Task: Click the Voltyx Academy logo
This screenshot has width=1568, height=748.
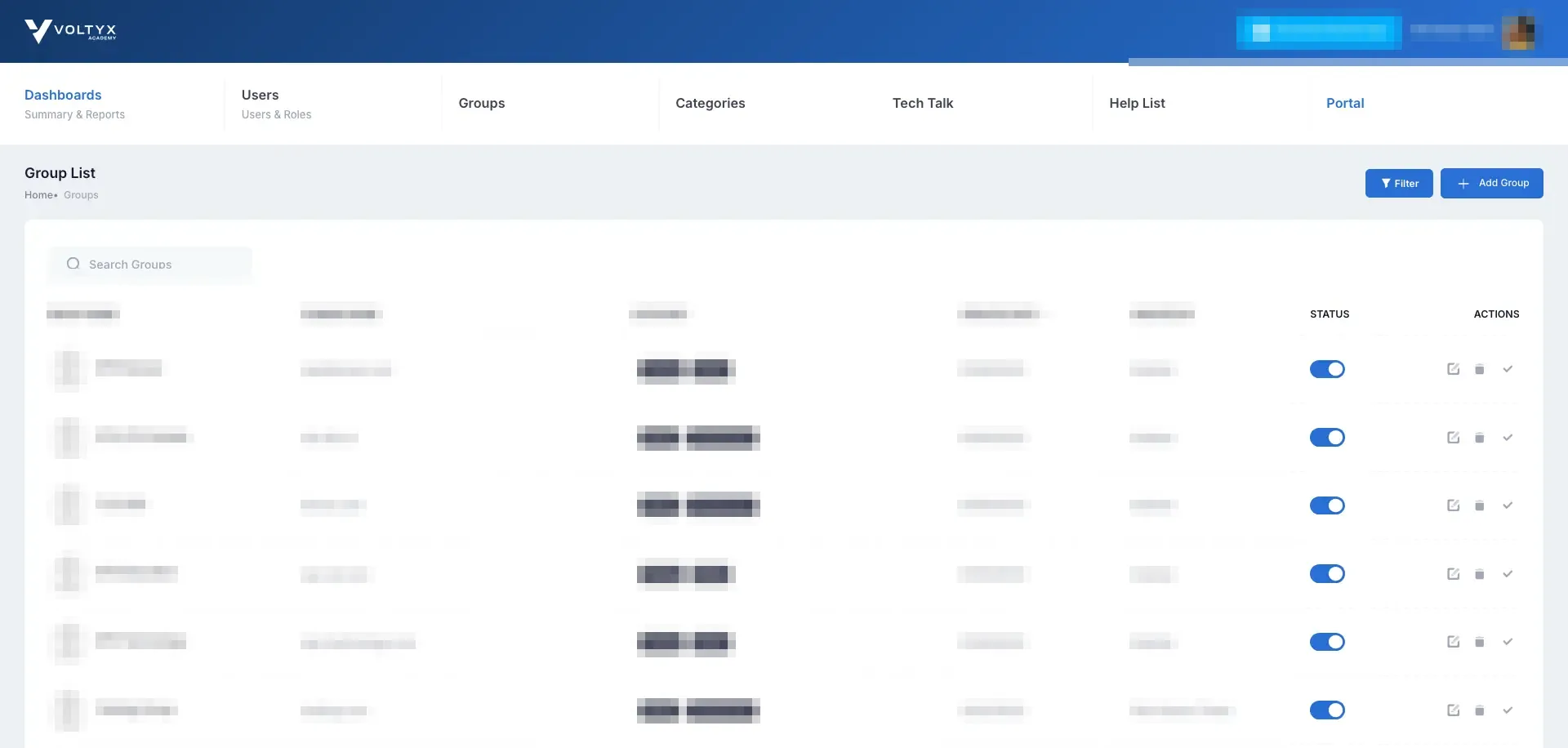Action: click(x=70, y=31)
